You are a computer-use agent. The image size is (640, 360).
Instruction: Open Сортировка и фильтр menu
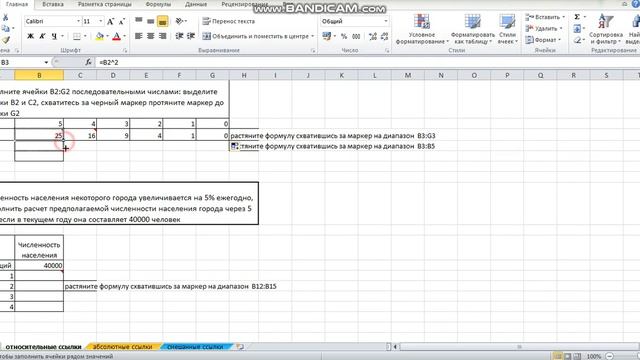tap(606, 29)
